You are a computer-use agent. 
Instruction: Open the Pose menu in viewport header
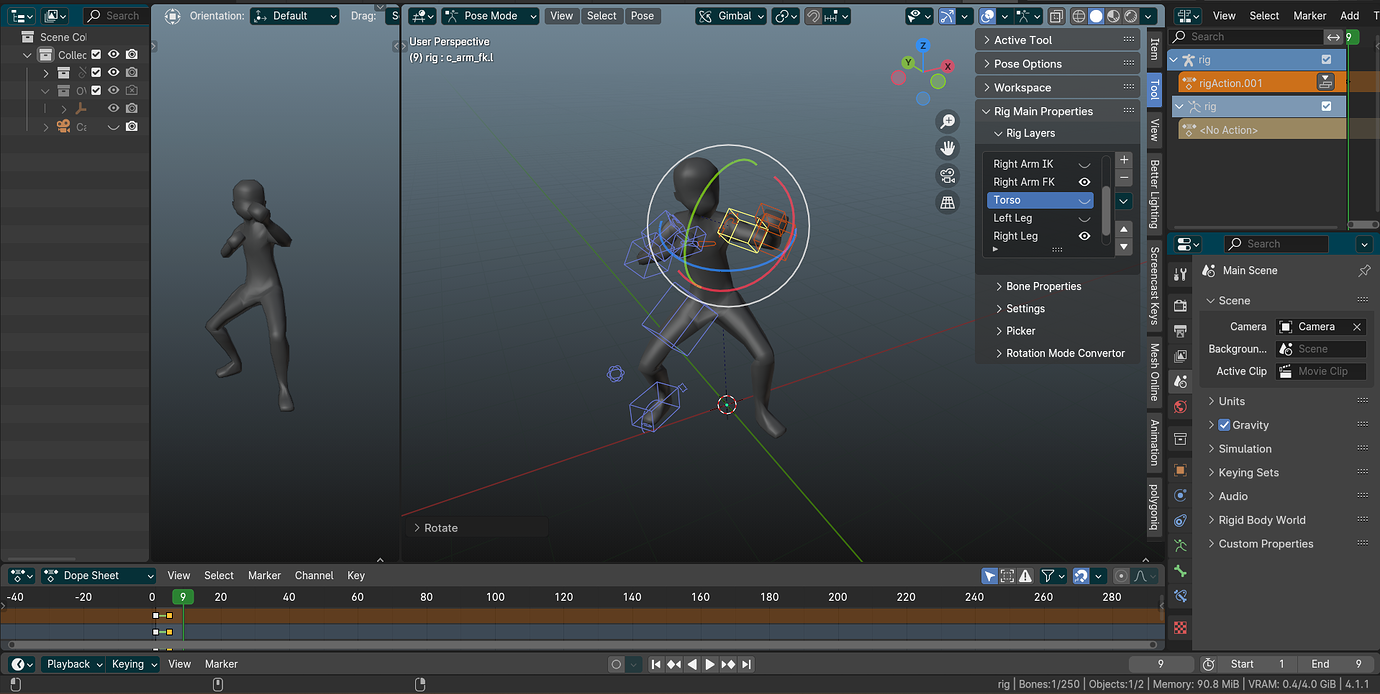(x=643, y=16)
